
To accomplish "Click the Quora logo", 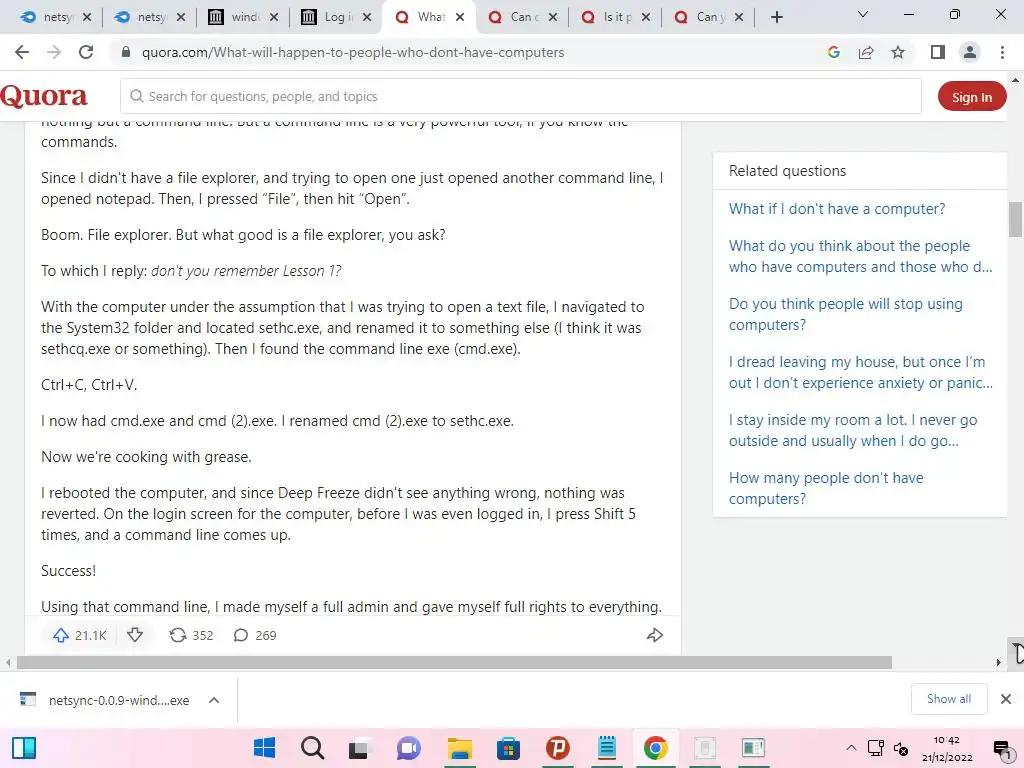I will [44, 96].
